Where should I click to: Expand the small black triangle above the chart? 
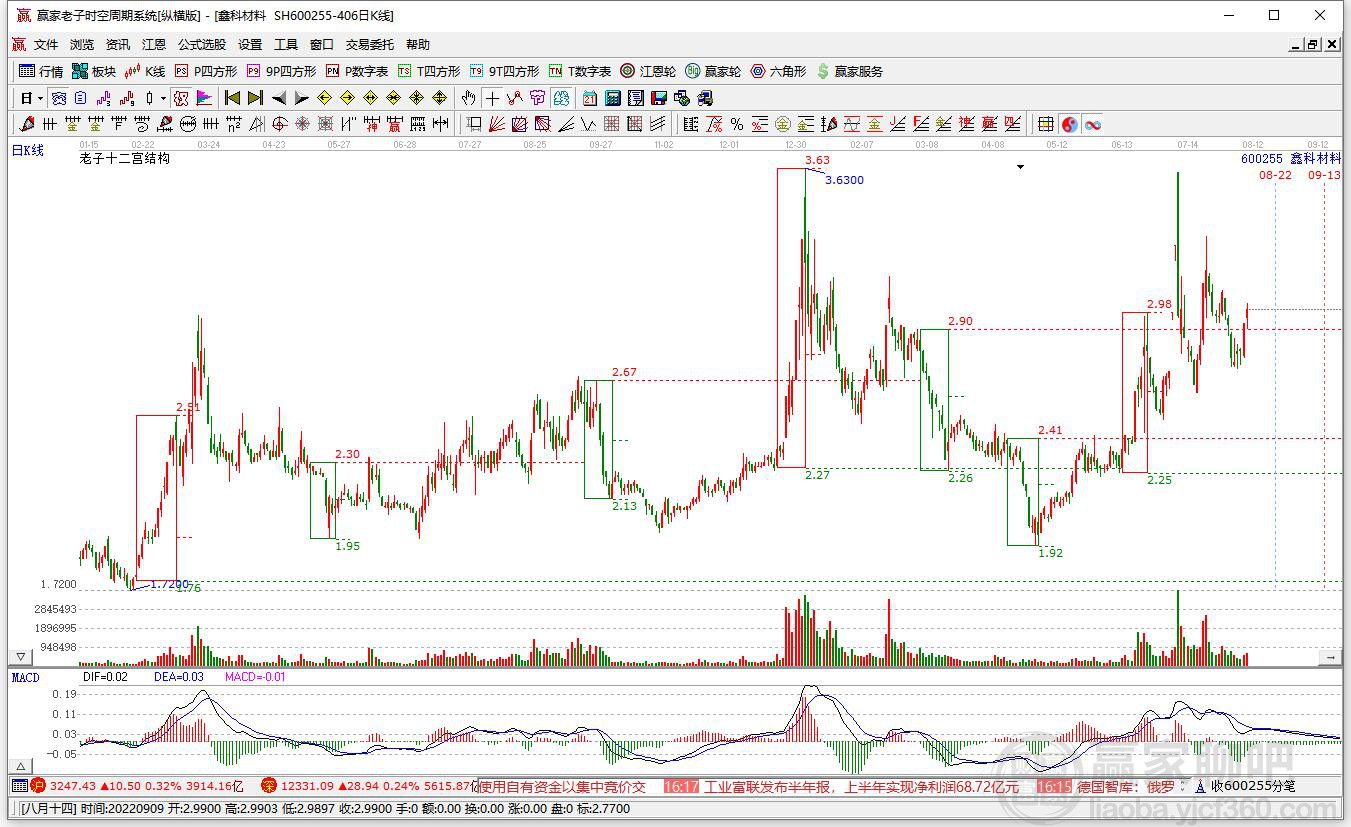pyautogui.click(x=1020, y=167)
